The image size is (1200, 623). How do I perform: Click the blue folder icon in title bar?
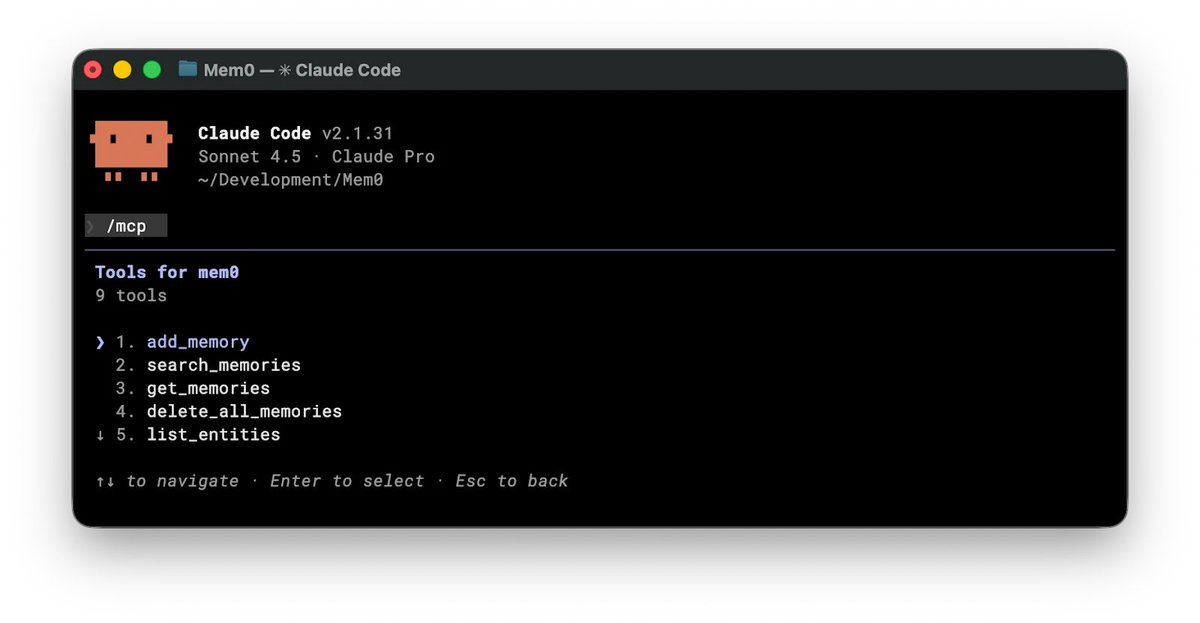[188, 69]
